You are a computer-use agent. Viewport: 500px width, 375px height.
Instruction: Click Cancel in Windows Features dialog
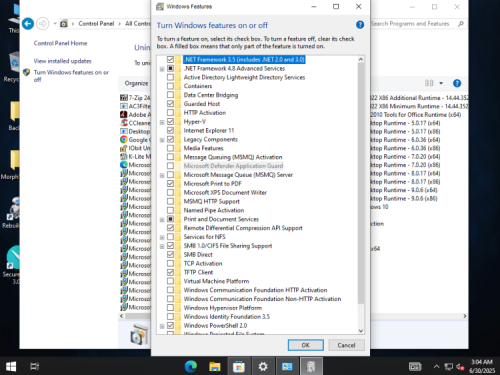tap(346, 345)
